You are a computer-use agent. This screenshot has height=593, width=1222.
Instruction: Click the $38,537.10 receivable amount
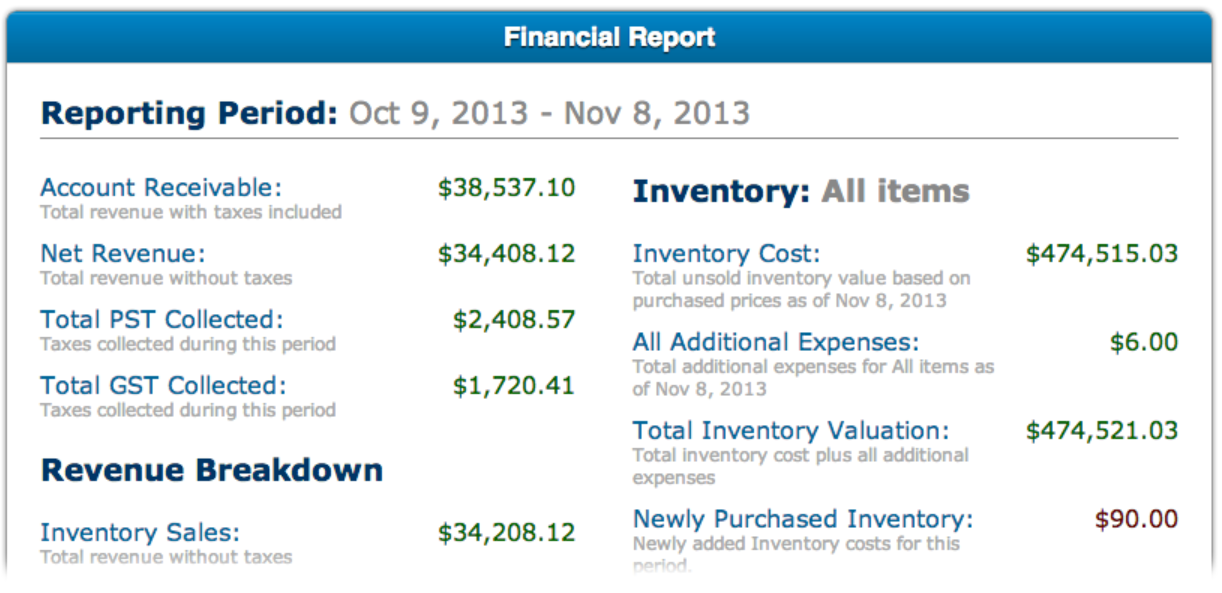tap(506, 188)
